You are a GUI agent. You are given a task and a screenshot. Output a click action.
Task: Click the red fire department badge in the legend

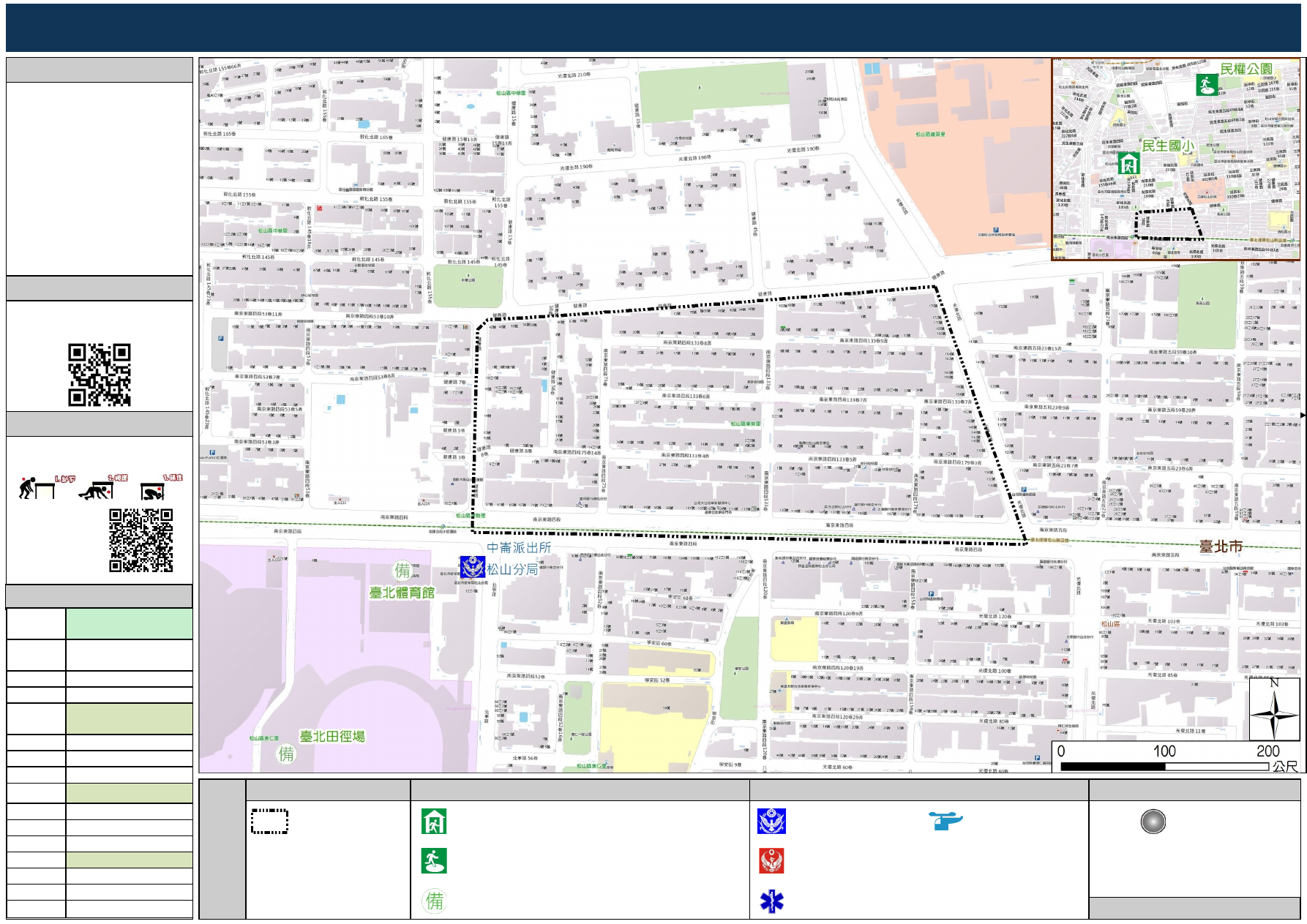(x=771, y=860)
